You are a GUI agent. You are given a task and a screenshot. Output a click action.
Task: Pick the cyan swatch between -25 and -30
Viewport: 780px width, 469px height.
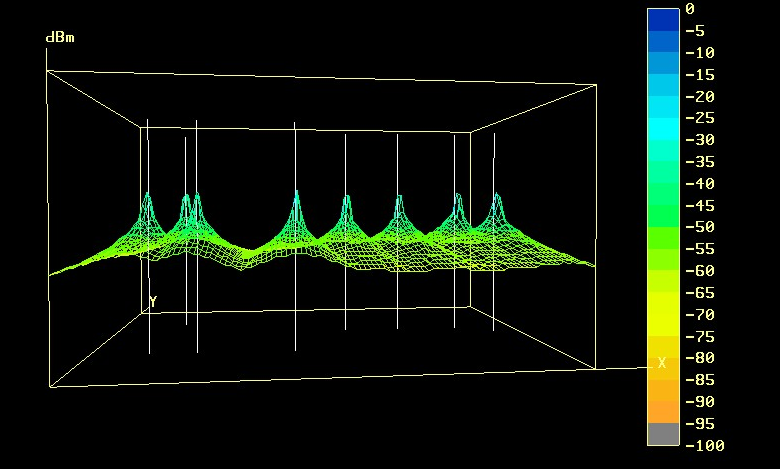point(662,129)
